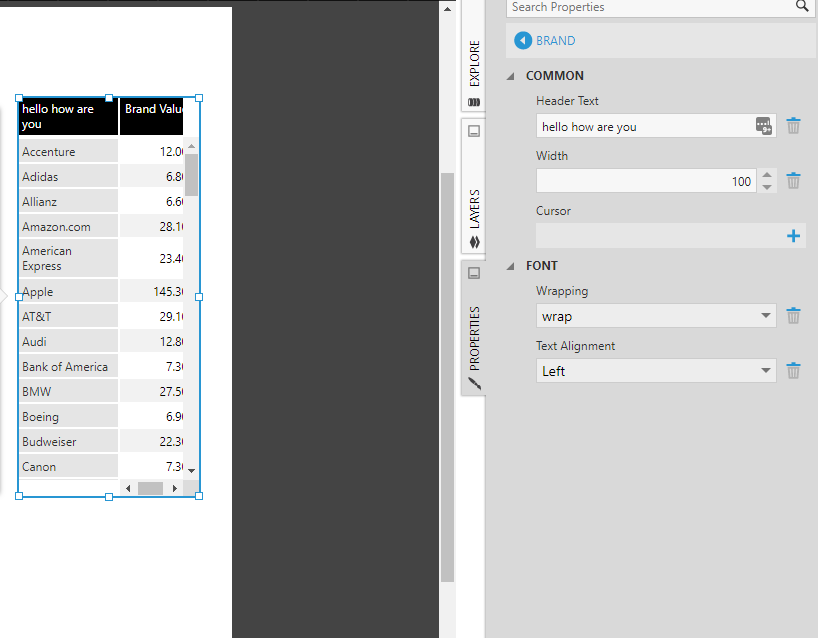Click the 'Adidas' table cell
The height and width of the screenshot is (638, 818).
tap(68, 176)
